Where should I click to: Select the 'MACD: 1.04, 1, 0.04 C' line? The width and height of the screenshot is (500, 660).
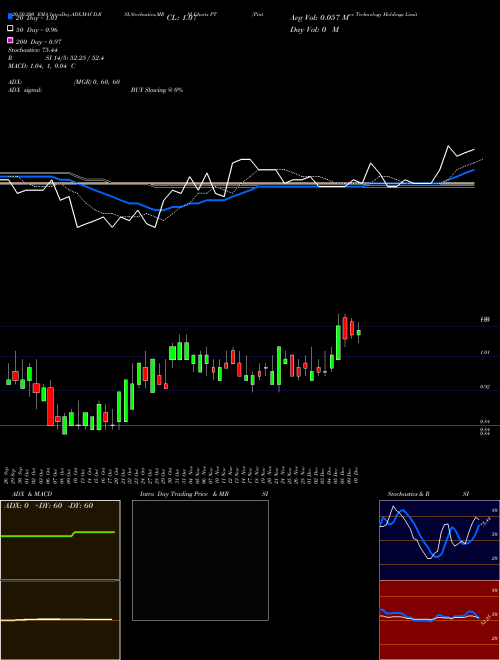(42, 66)
